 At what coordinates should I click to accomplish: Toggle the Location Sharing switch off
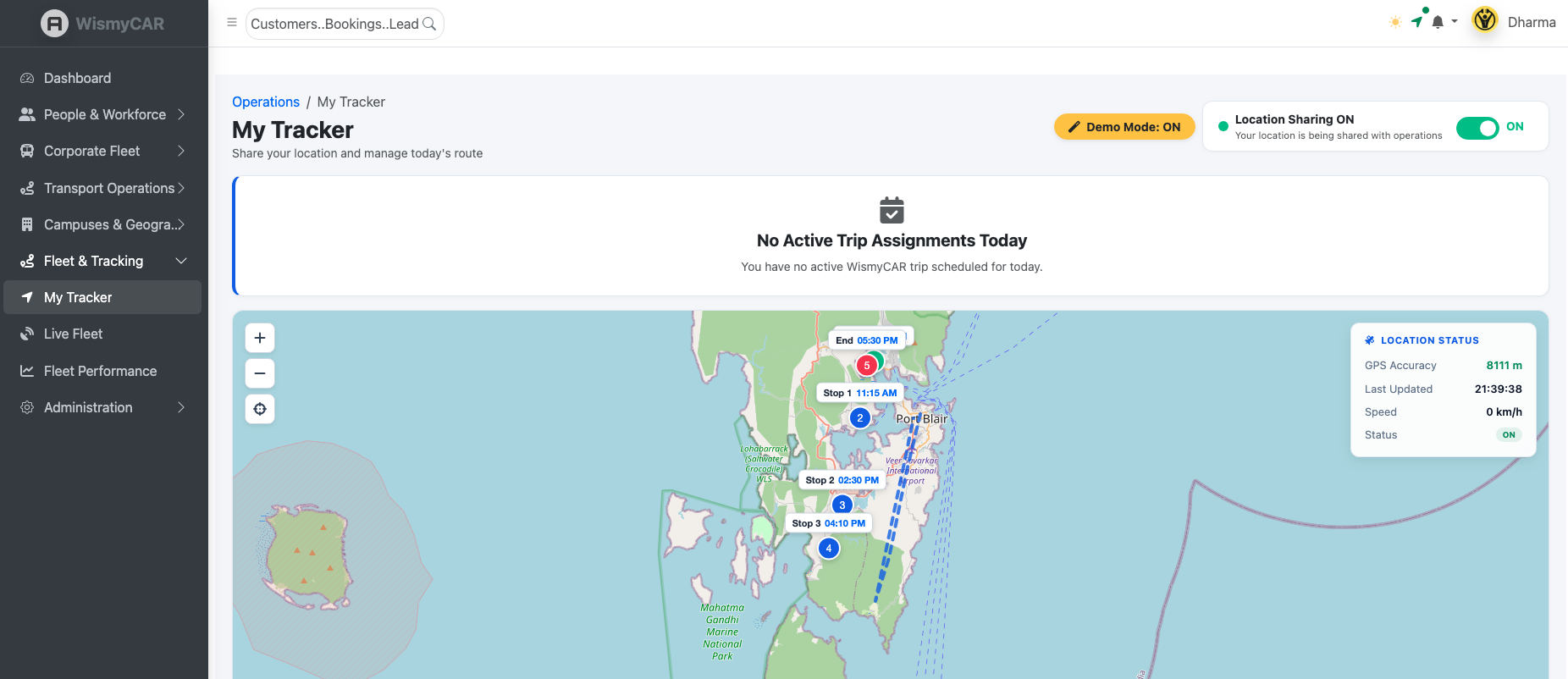tap(1477, 128)
